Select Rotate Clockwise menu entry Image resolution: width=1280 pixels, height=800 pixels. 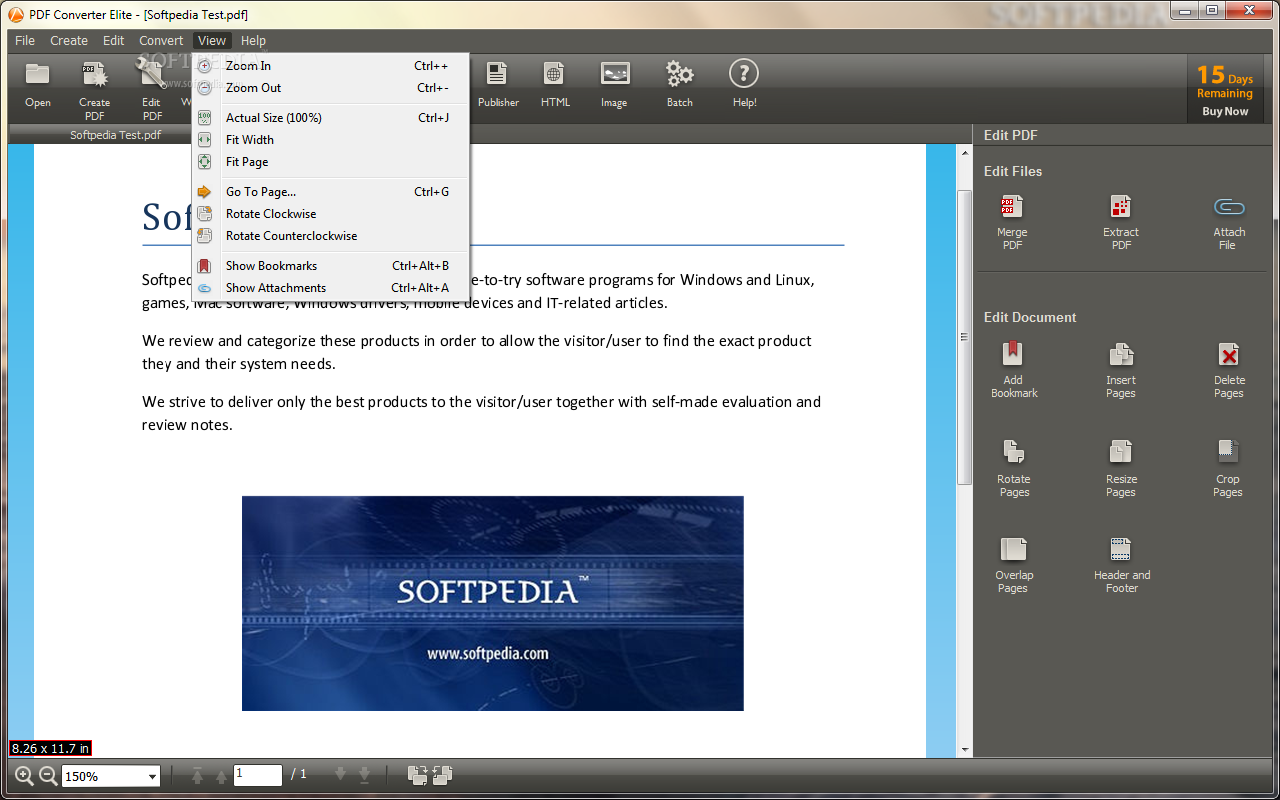tap(330, 214)
